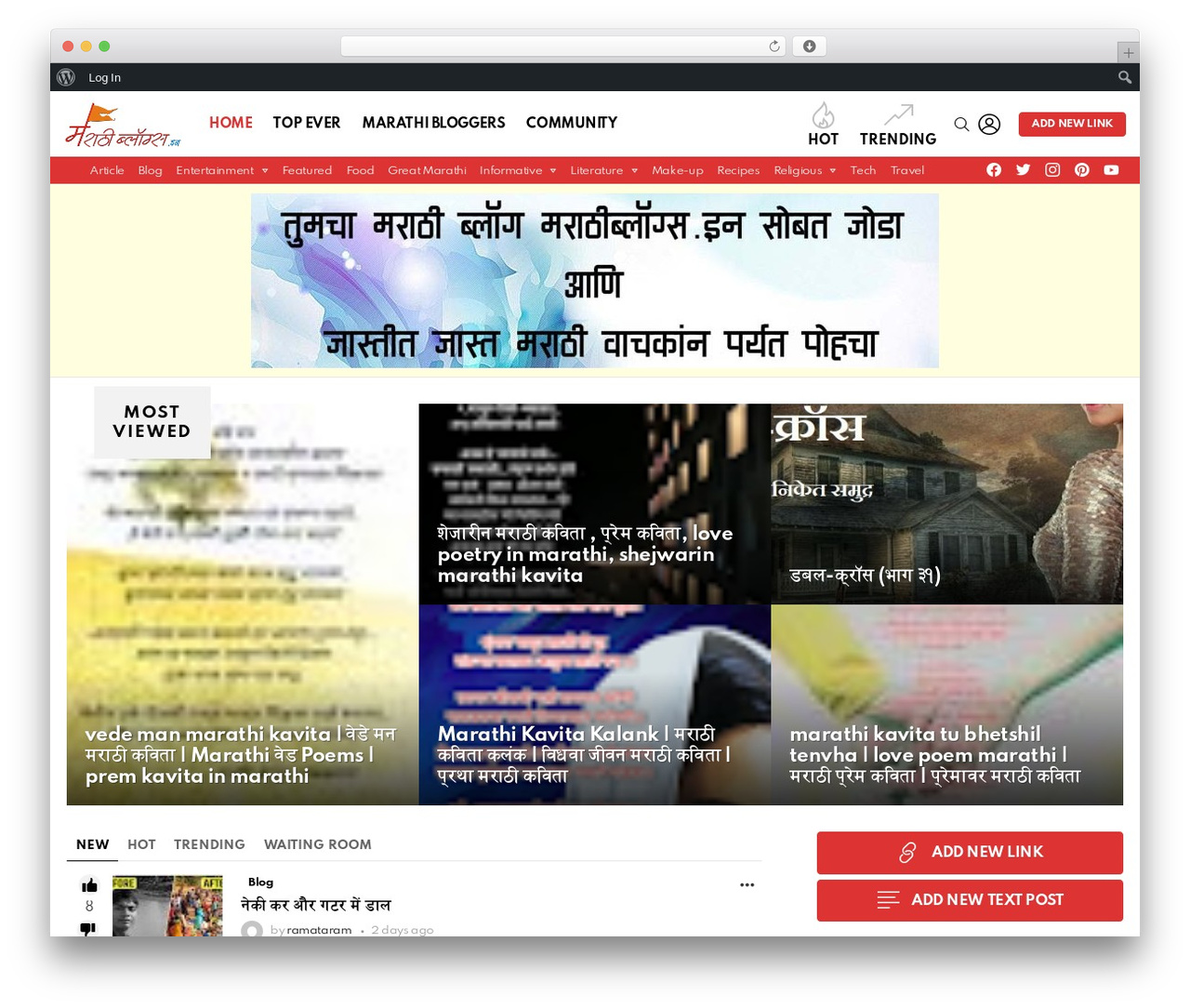The width and height of the screenshot is (1190, 1008).
Task: Open the Recipes category link
Action: coord(738,170)
